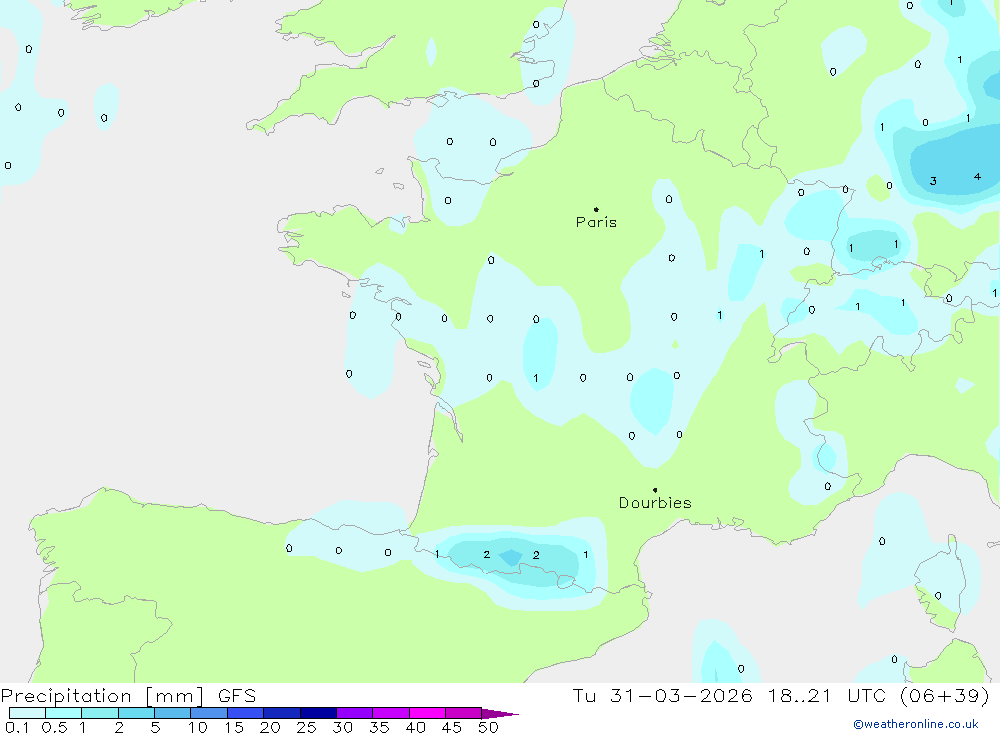1000x733 pixels.
Task: Select the black dot marking Paris
Action: point(596,209)
